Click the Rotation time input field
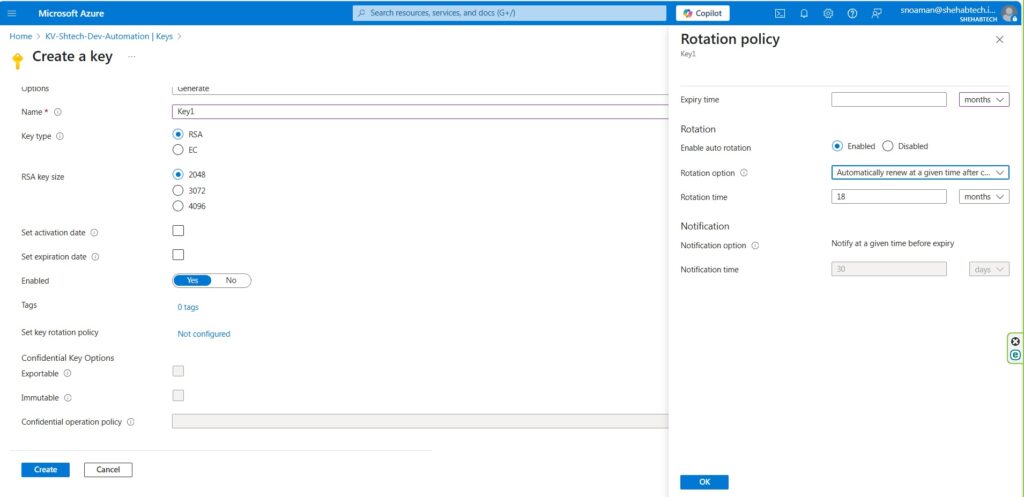 point(889,197)
